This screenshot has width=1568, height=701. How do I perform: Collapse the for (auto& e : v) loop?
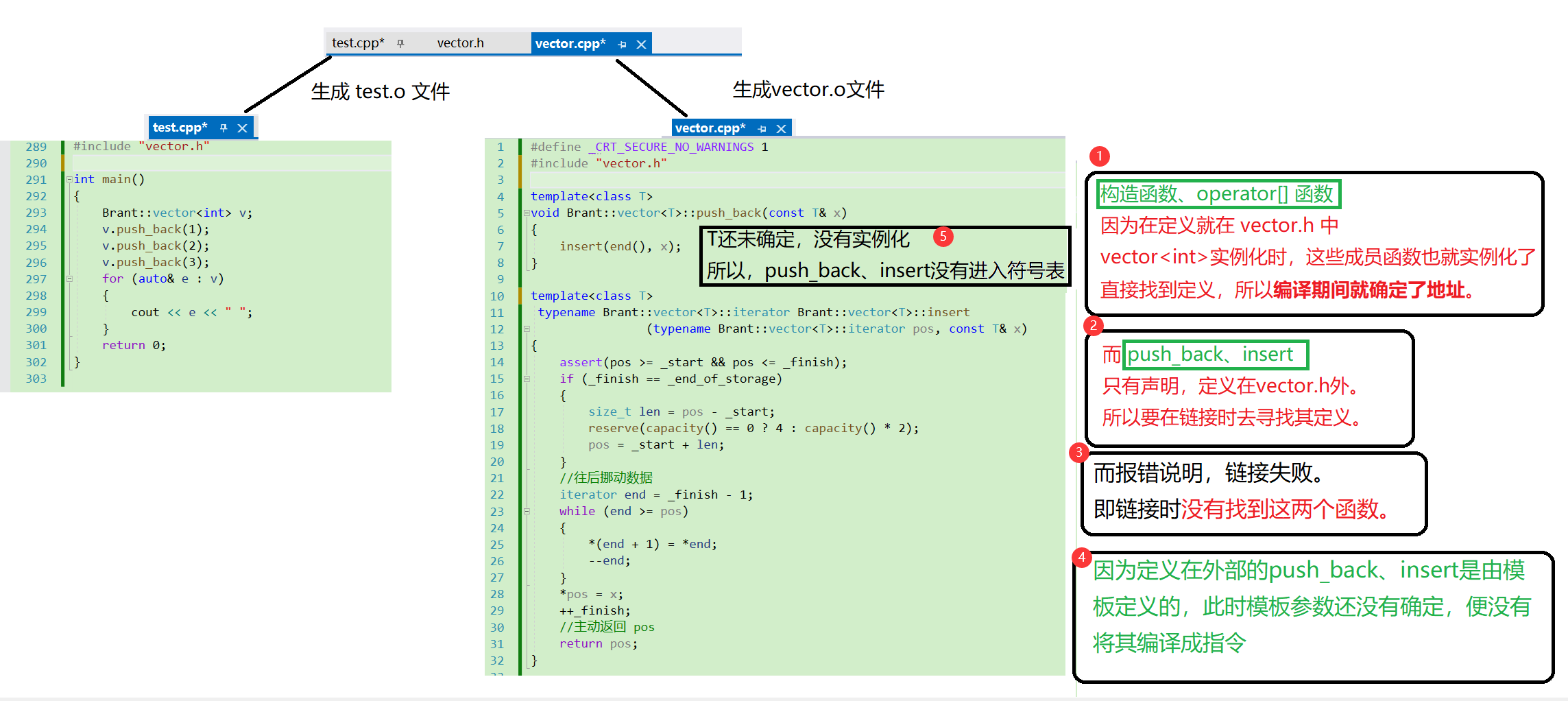(69, 279)
